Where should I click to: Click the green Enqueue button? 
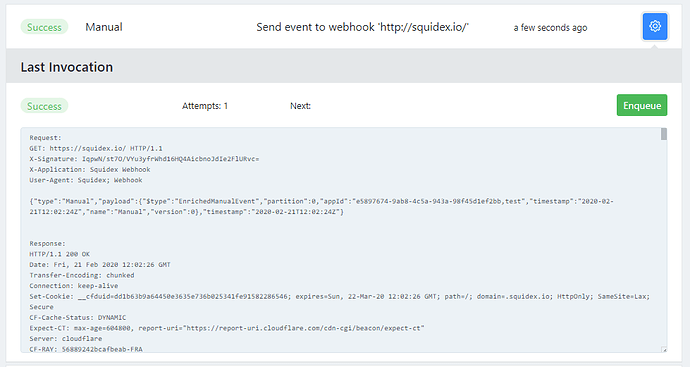pyautogui.click(x=642, y=105)
